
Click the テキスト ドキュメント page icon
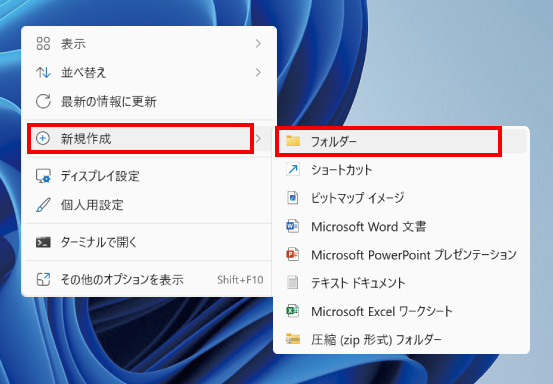[x=292, y=282]
